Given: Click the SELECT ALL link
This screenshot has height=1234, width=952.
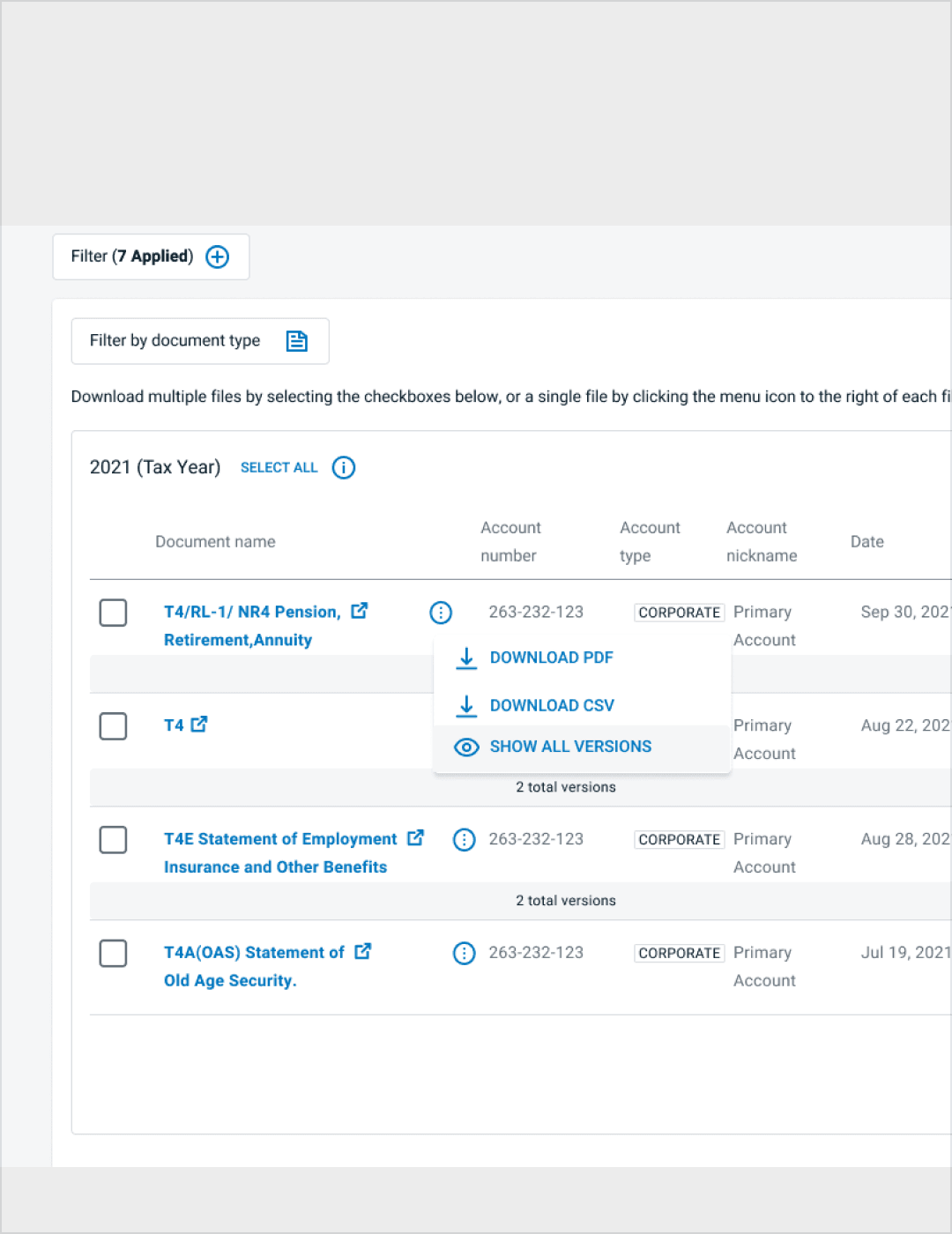Looking at the screenshot, I should [x=279, y=467].
